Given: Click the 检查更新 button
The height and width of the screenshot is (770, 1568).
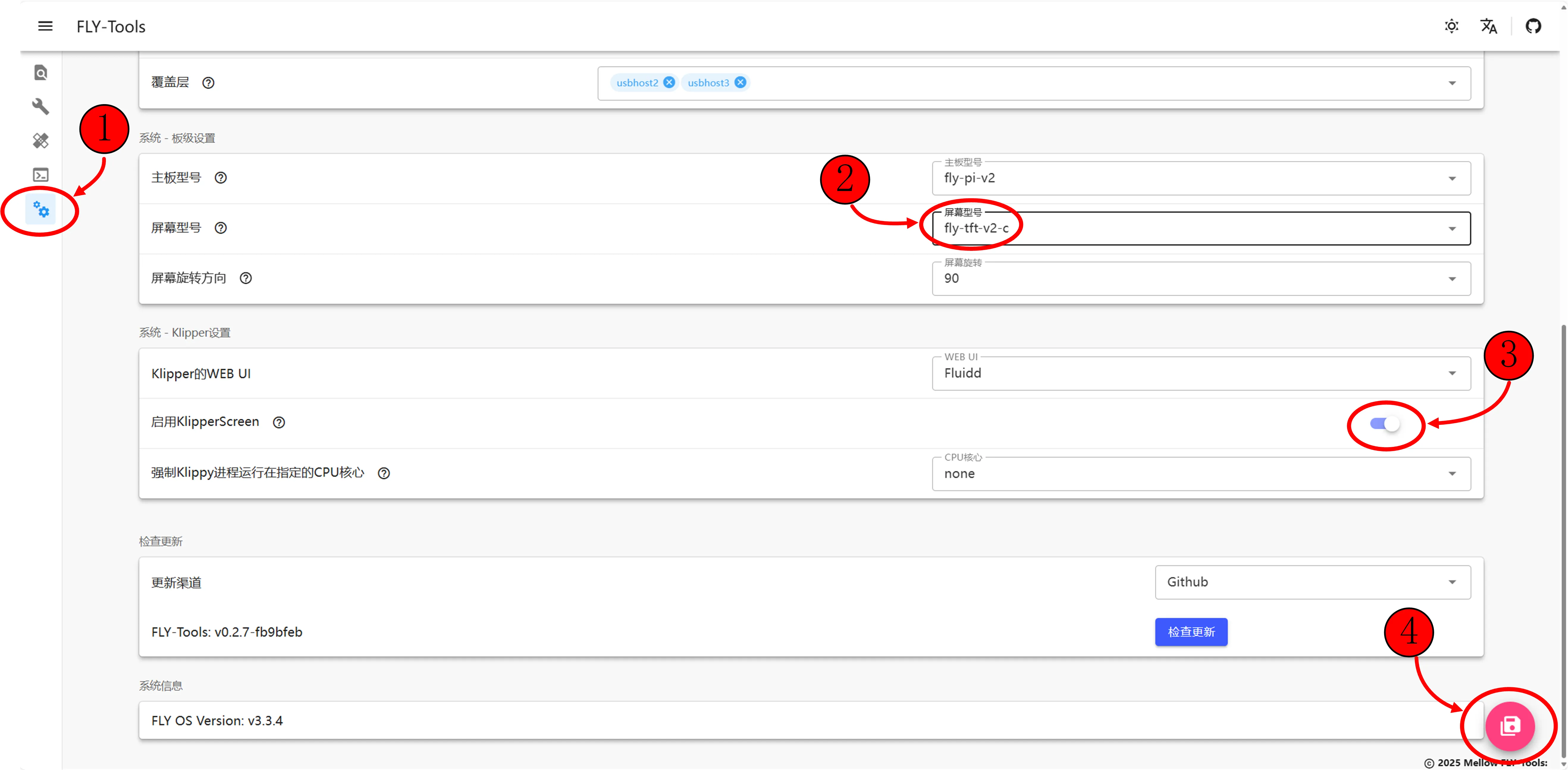Looking at the screenshot, I should [1191, 632].
